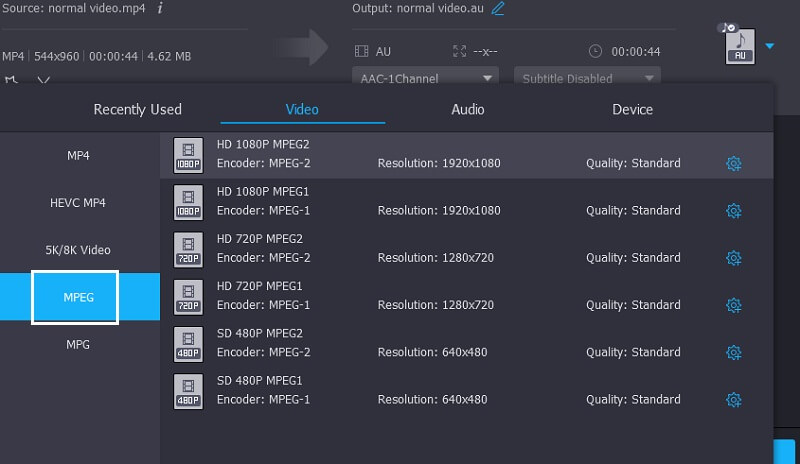Click gear icon for HD 720P MPEG1
This screenshot has height=464, width=800.
click(733, 305)
